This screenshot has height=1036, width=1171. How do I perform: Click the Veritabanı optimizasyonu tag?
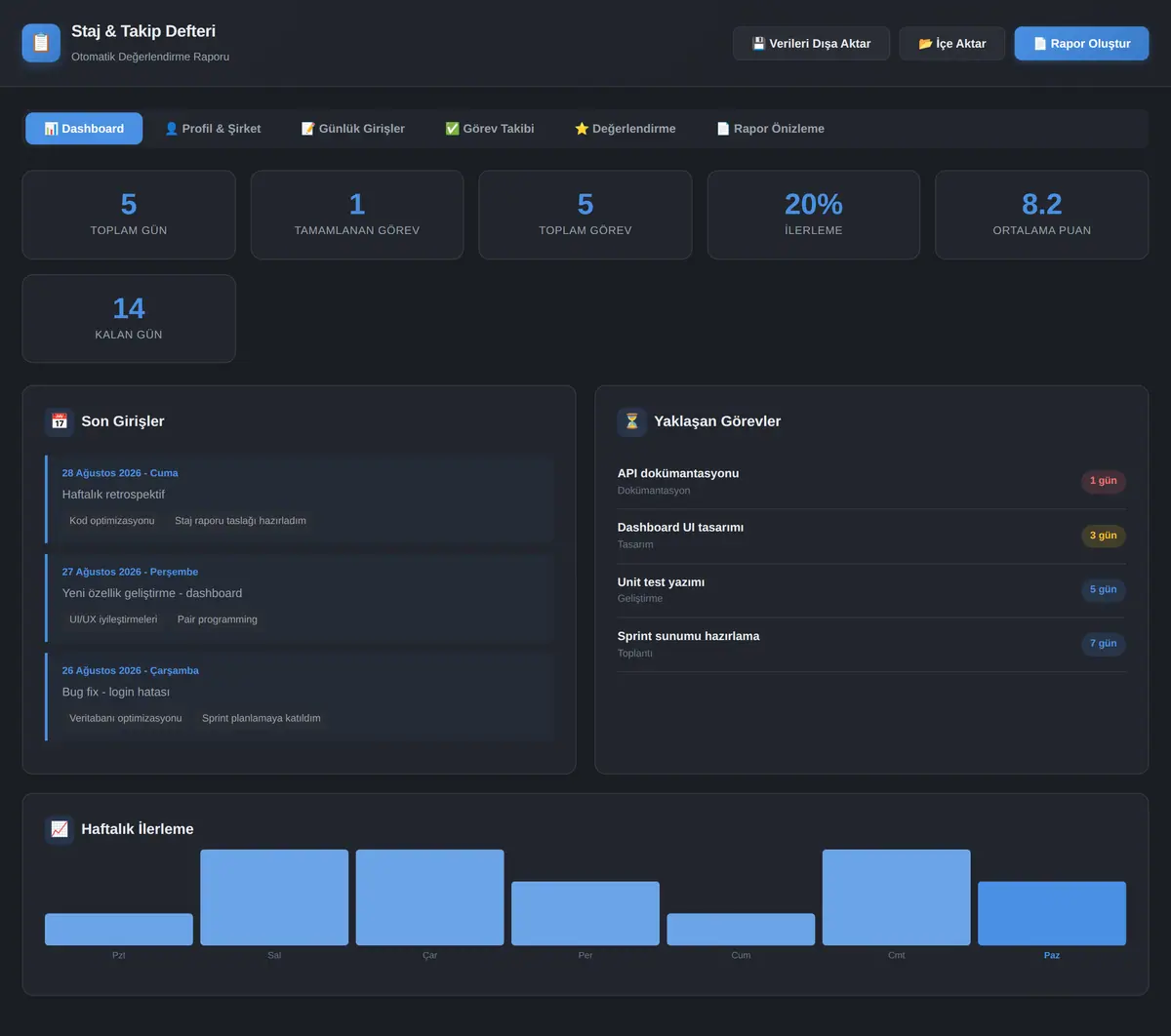click(x=126, y=718)
